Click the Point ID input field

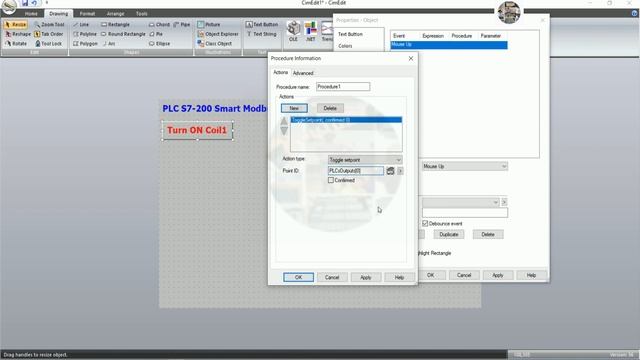pos(356,171)
